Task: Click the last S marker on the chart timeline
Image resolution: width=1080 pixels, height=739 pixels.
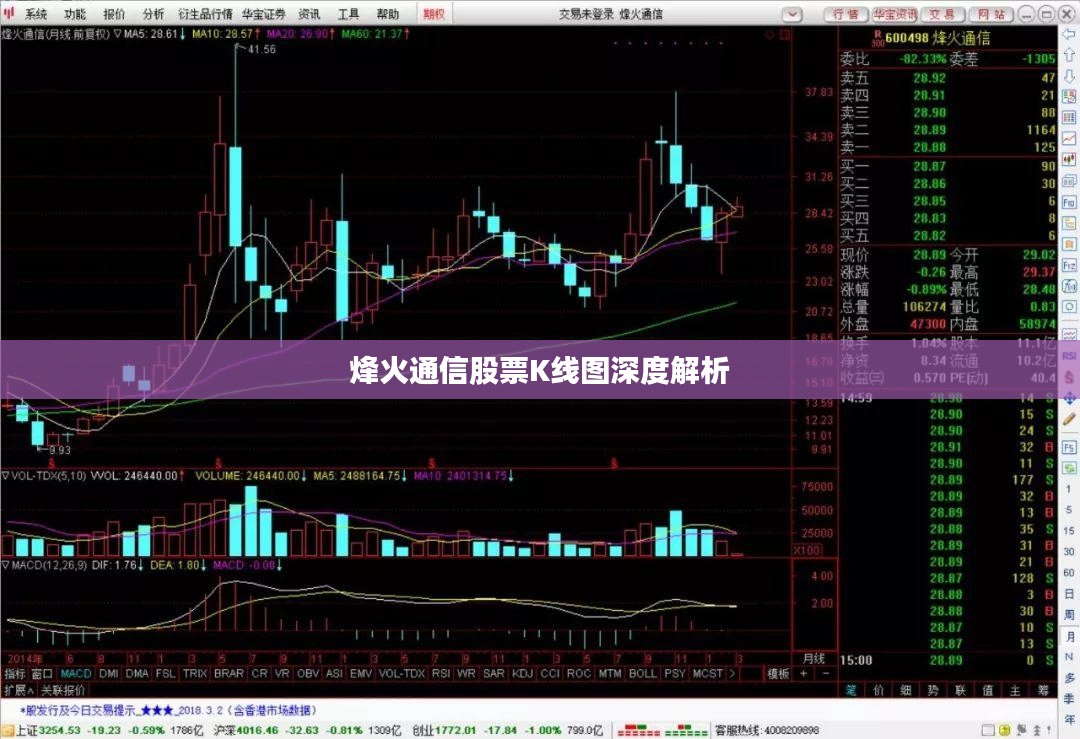Action: coord(614,464)
